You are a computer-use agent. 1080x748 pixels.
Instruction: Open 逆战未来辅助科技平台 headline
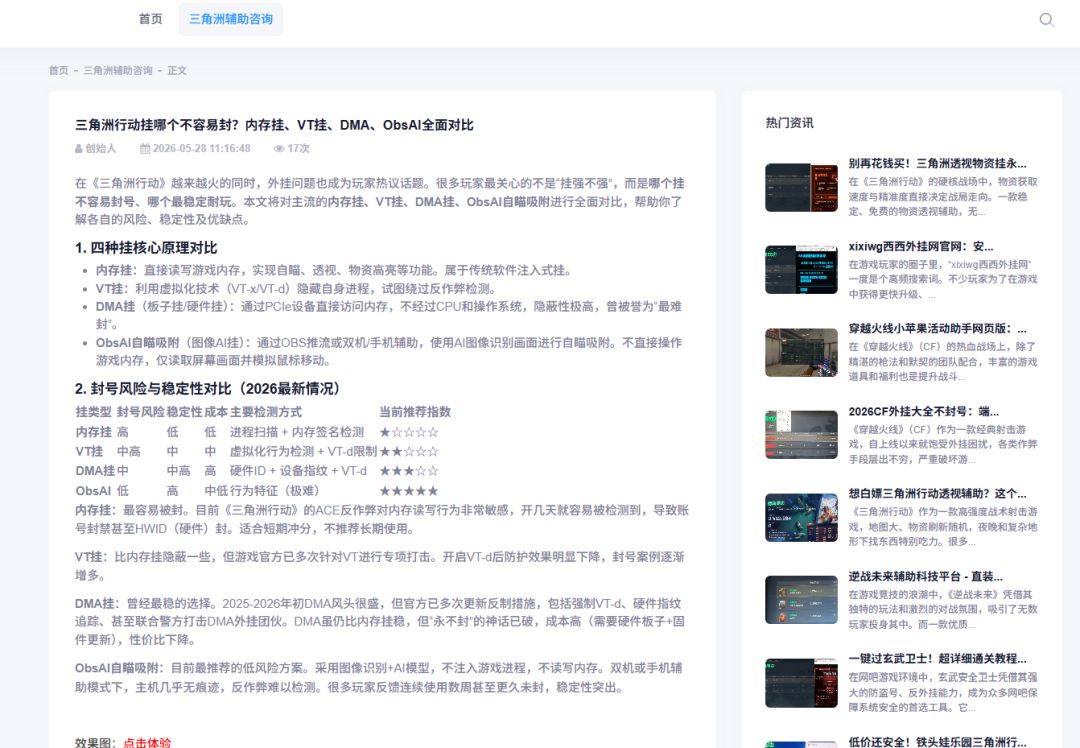pos(926,577)
